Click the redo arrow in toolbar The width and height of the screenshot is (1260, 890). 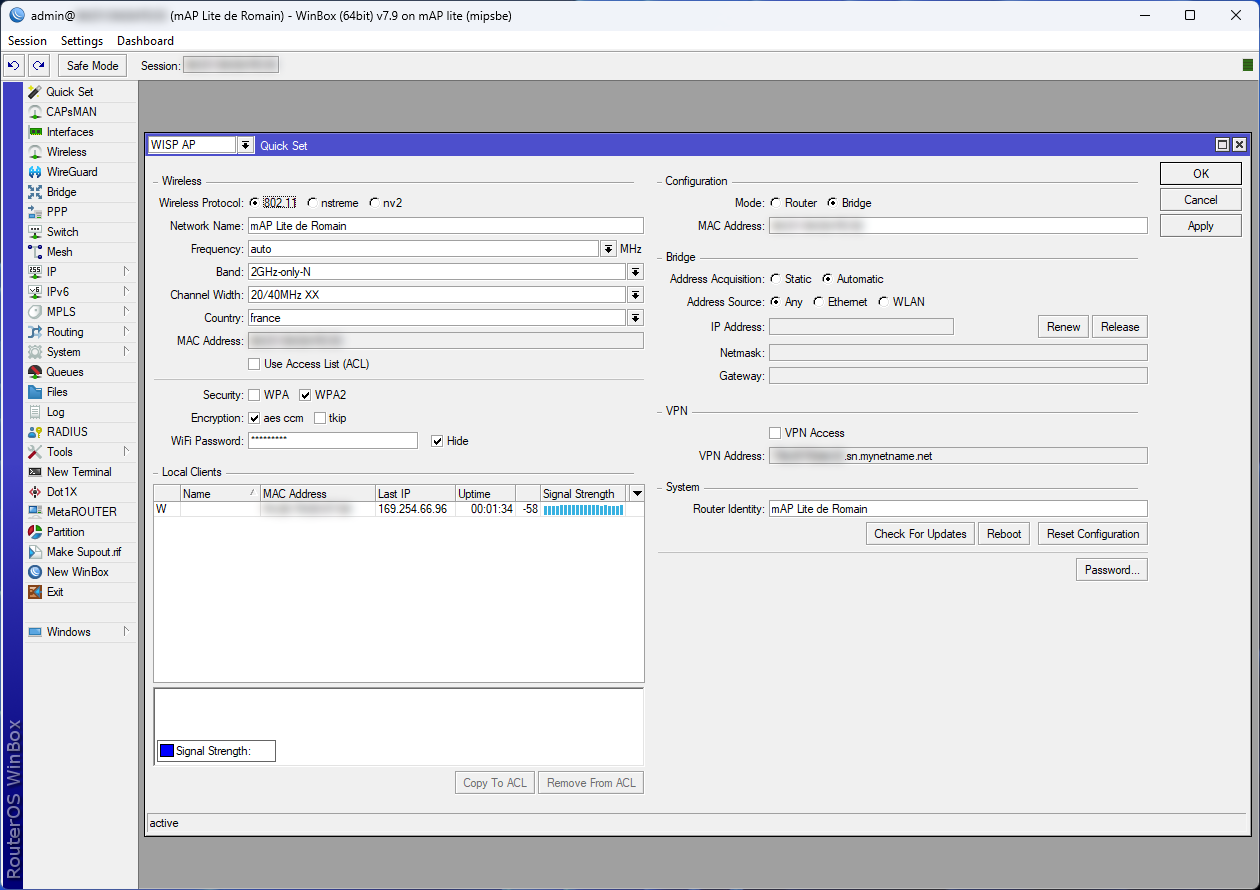(38, 66)
